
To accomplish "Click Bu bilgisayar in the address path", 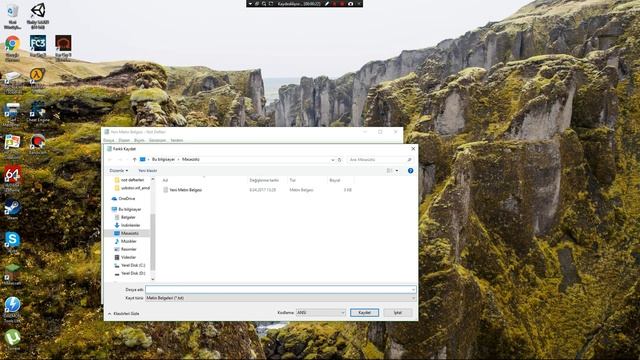I will 163,160.
